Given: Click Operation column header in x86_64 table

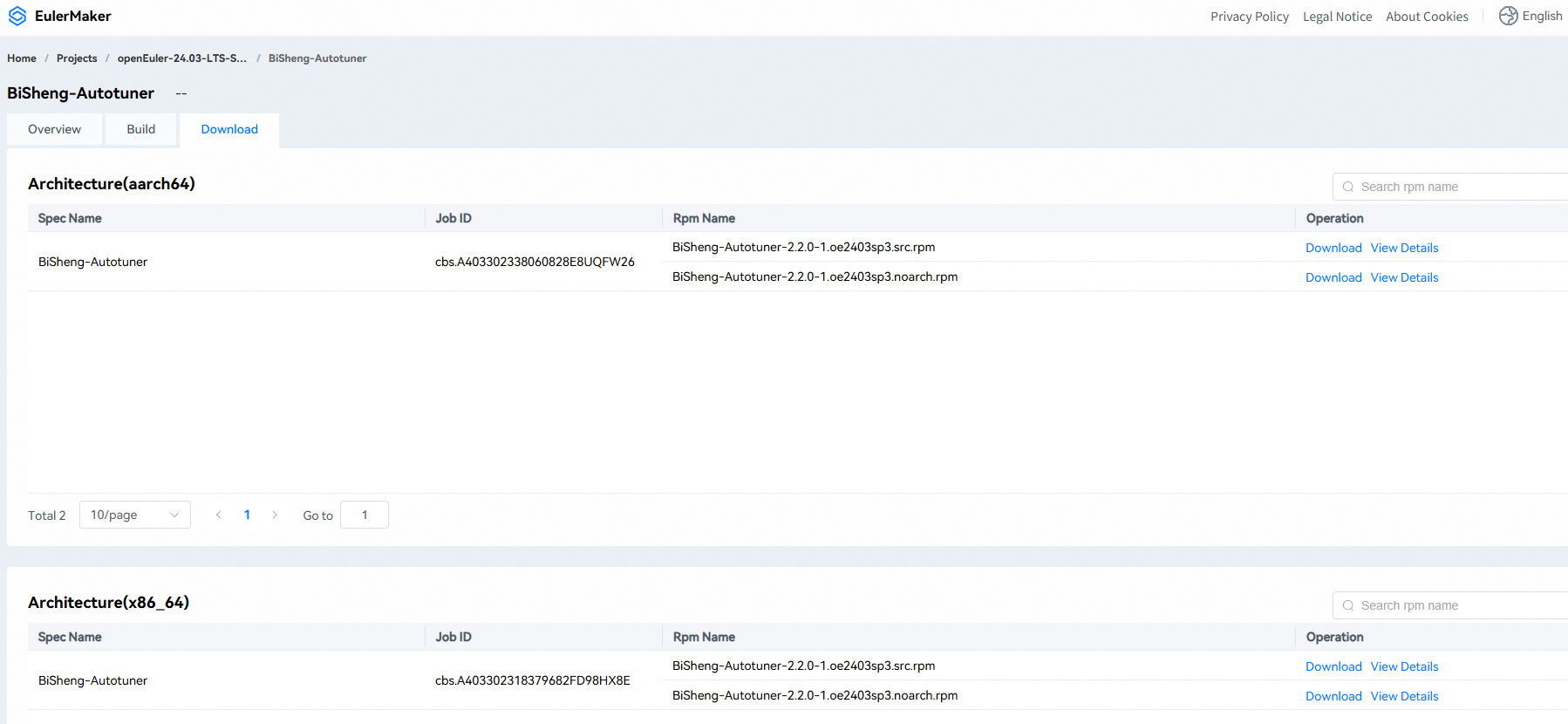Looking at the screenshot, I should [x=1334, y=637].
